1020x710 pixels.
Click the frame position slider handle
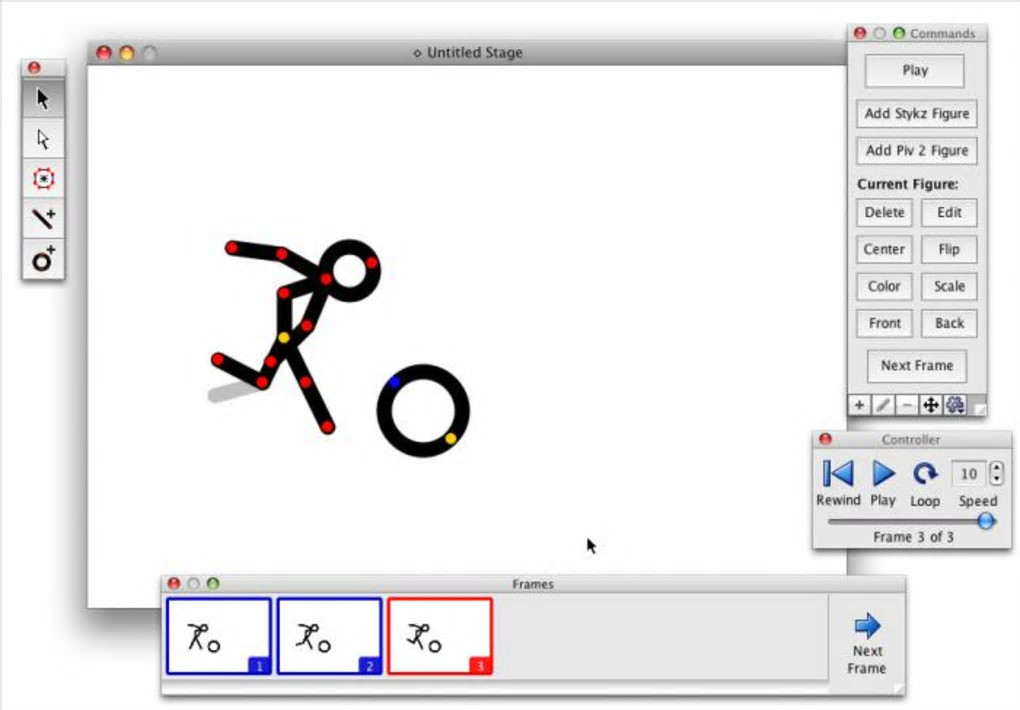[986, 521]
